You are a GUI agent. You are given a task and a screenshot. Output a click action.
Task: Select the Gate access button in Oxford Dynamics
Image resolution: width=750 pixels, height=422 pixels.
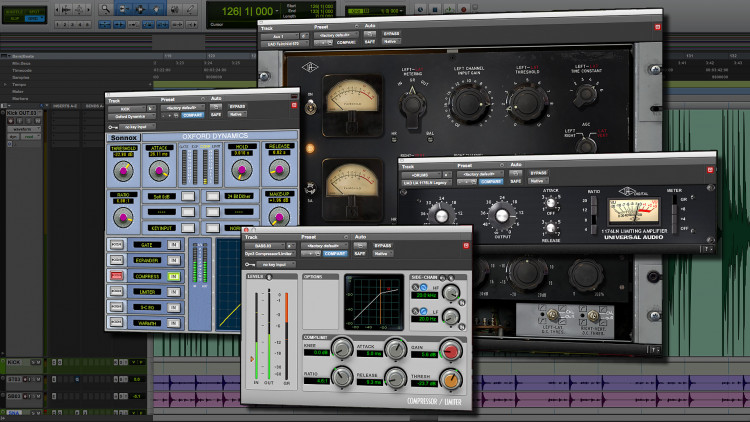[x=116, y=245]
